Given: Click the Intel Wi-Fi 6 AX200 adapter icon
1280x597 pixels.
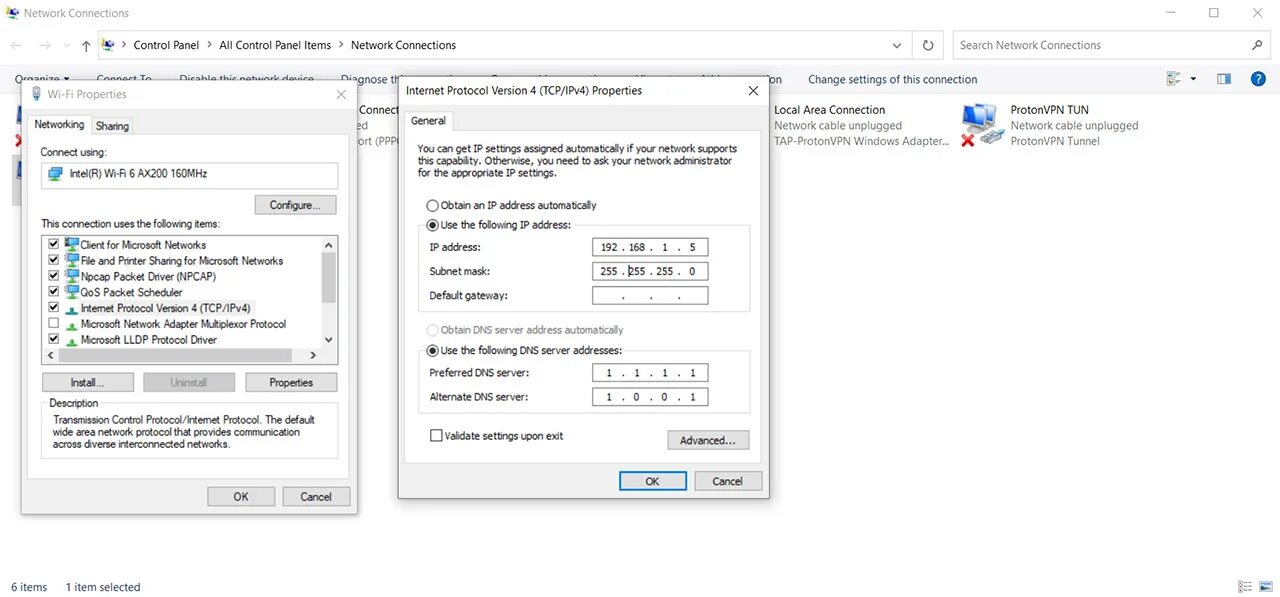Looking at the screenshot, I should tap(55, 174).
